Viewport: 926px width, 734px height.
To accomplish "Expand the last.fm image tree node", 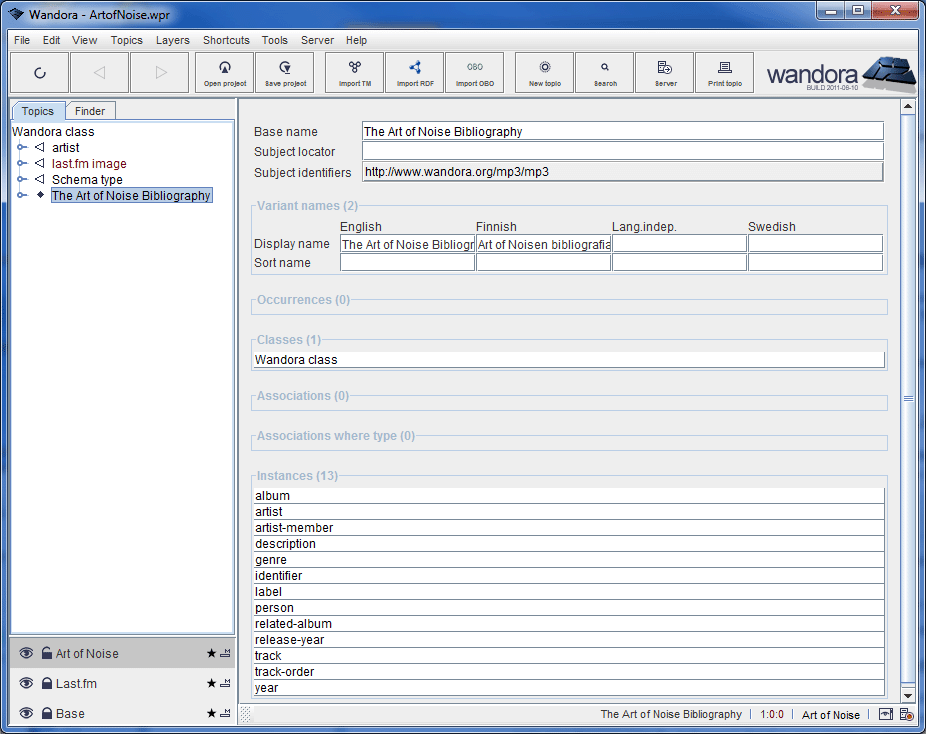I will coord(21,164).
